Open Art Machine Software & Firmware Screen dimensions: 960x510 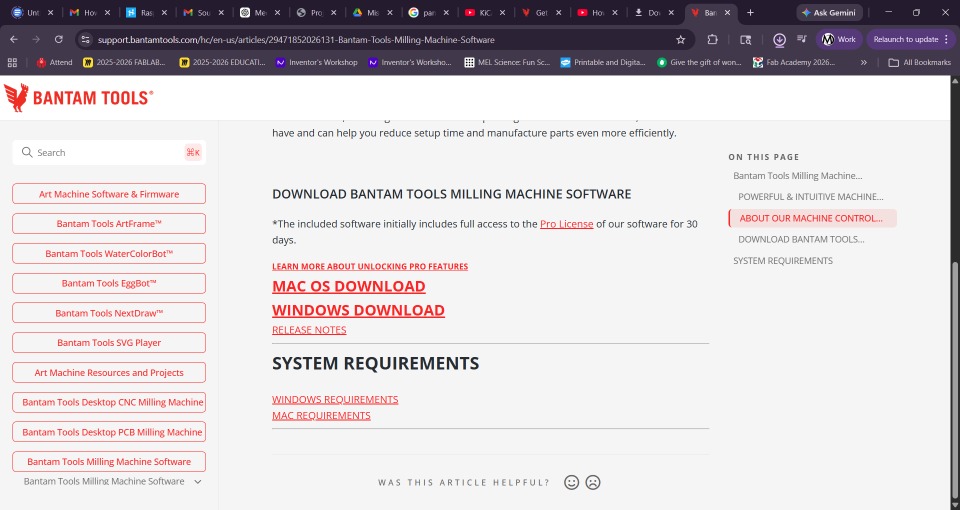pos(109,194)
